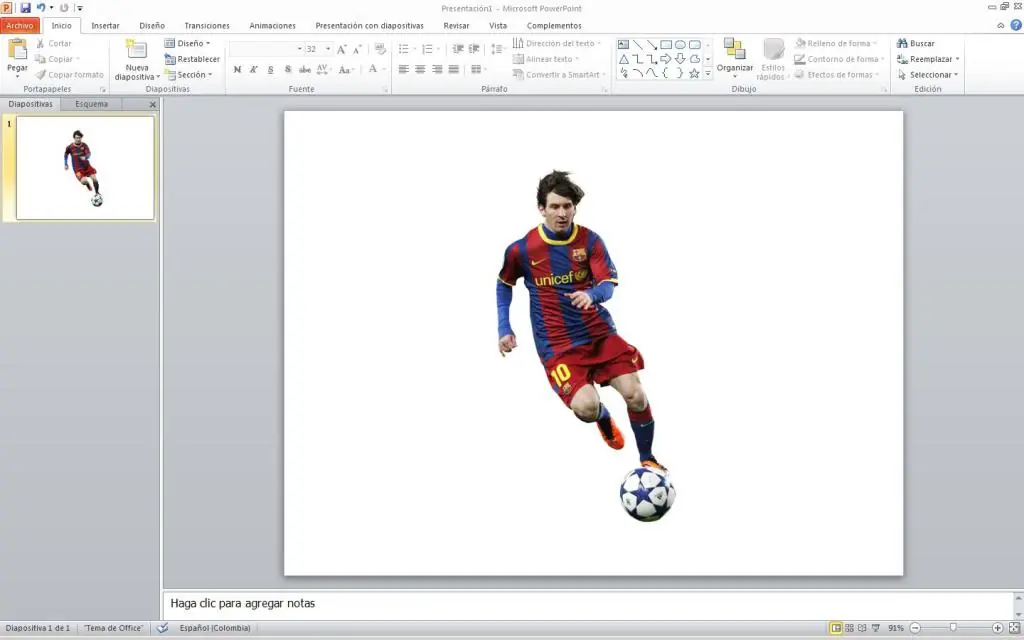Zoom out with the minus button
The height and width of the screenshot is (640, 1024).
[x=915, y=628]
